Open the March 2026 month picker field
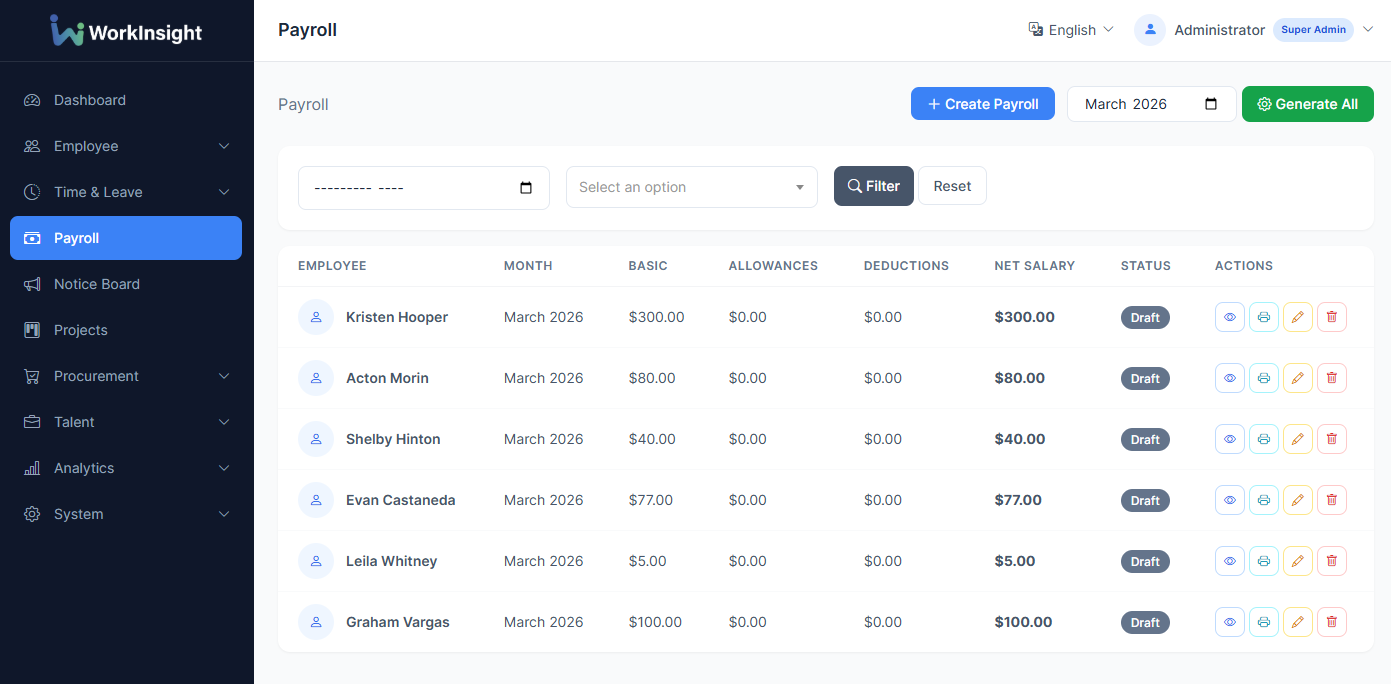1391x684 pixels. point(1150,104)
